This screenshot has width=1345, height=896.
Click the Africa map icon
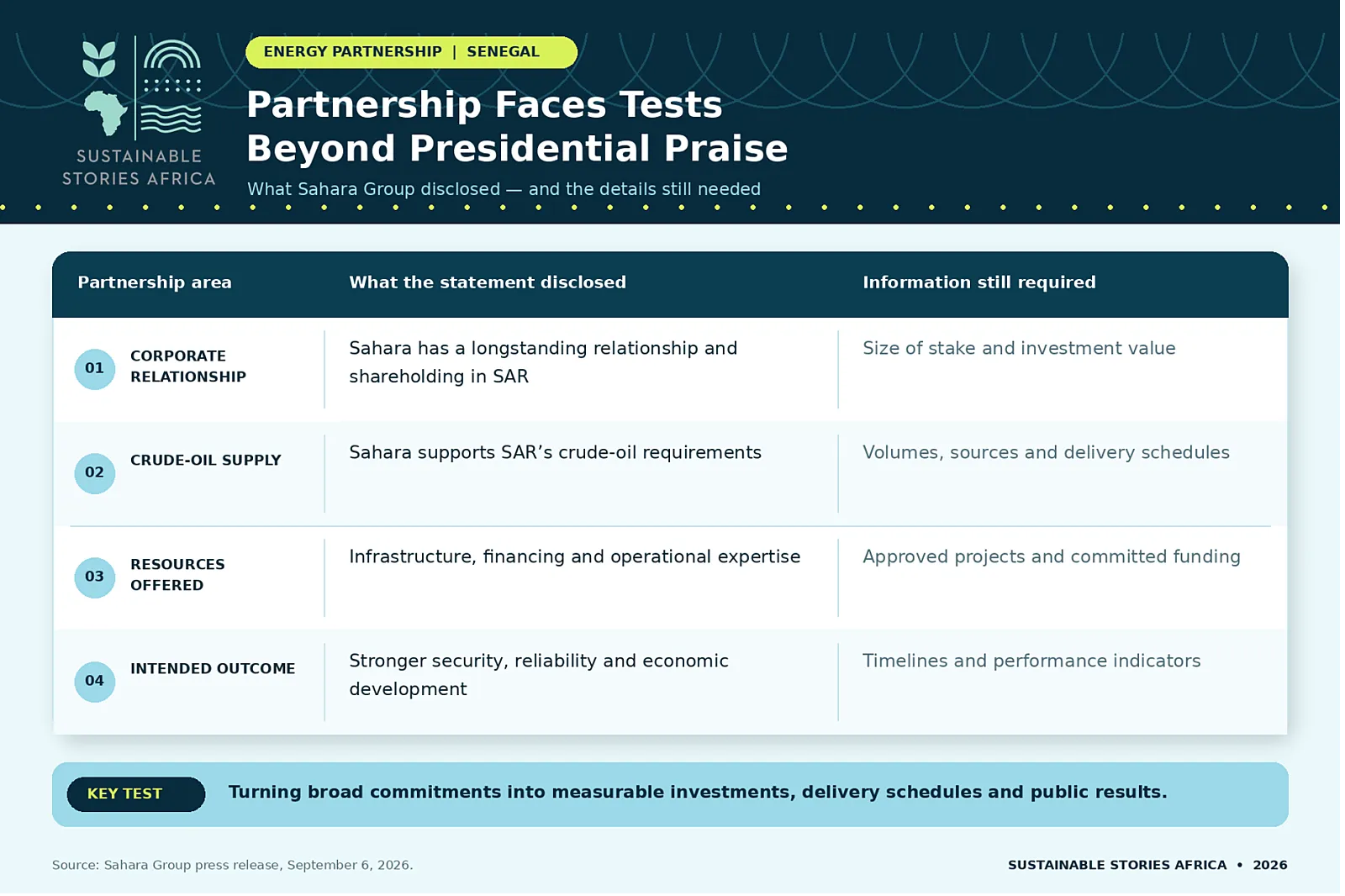click(106, 113)
